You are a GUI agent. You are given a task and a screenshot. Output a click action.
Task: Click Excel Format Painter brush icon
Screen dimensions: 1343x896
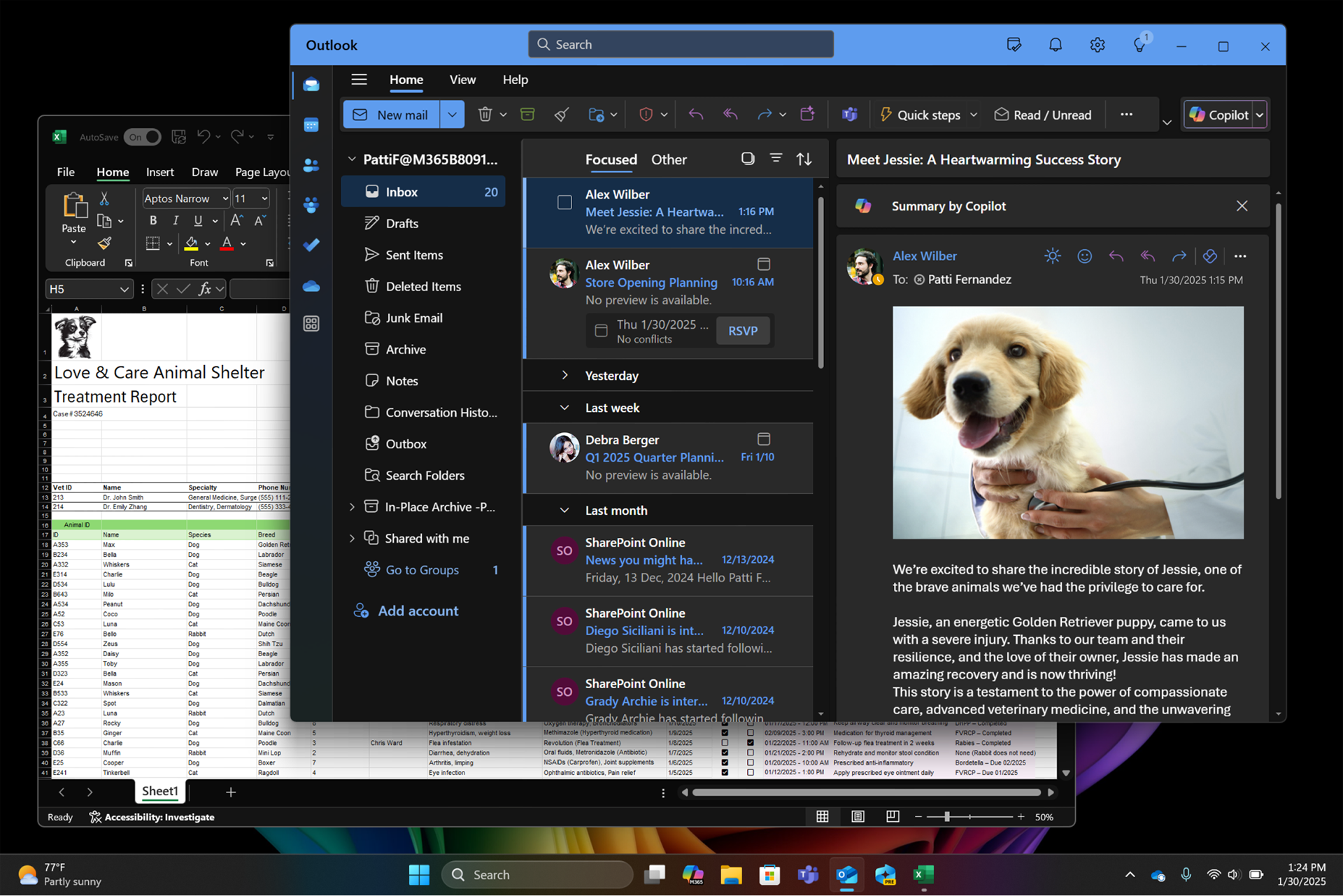point(104,243)
